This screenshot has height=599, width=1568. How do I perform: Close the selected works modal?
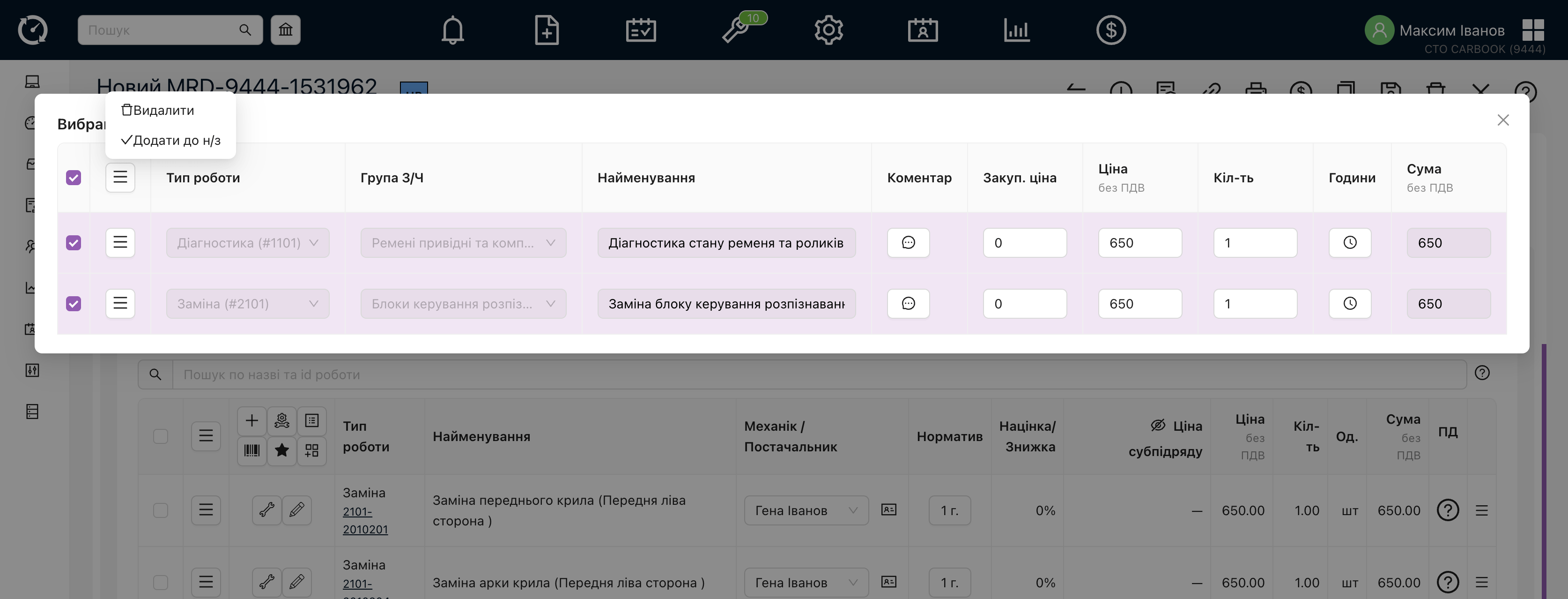click(x=1503, y=120)
